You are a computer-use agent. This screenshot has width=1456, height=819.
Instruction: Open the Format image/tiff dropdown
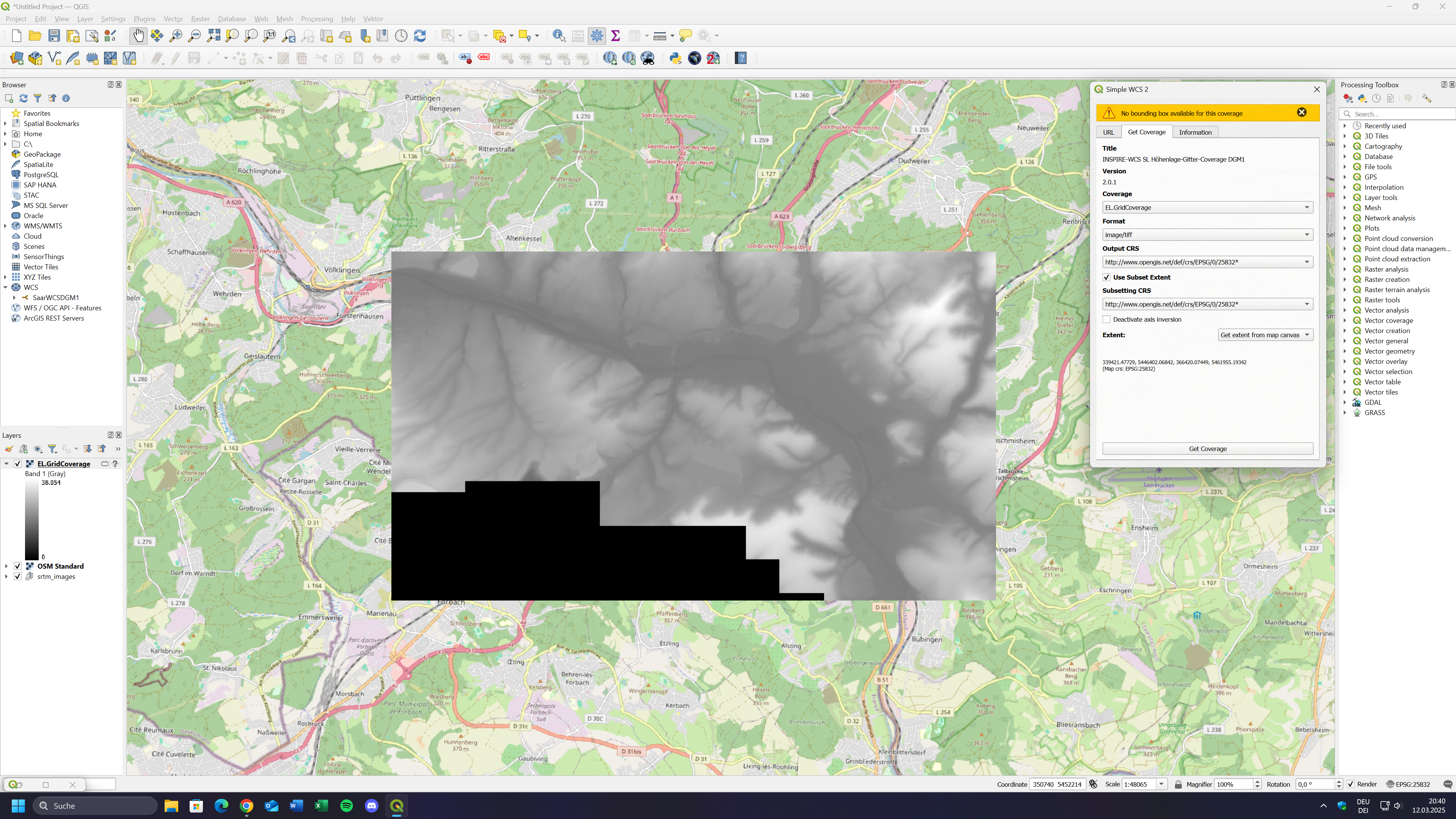[1207, 234]
